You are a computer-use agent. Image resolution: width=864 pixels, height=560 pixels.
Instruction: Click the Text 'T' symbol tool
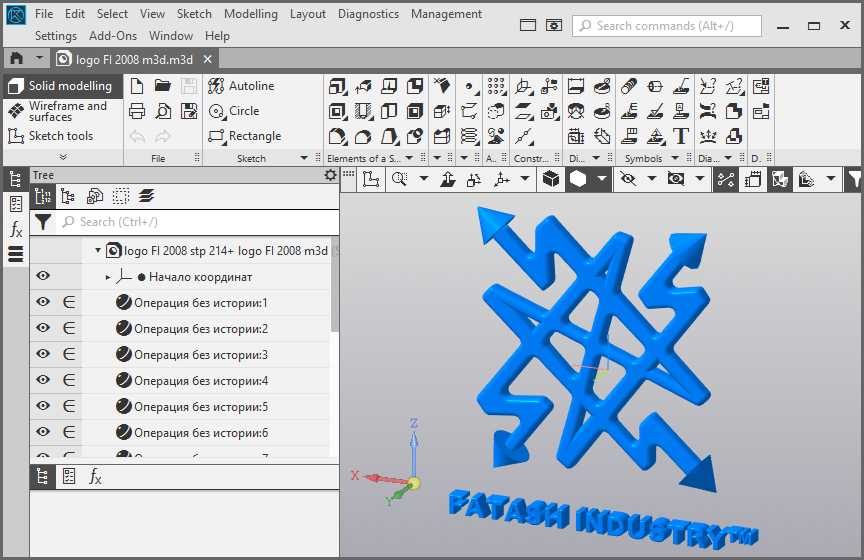click(x=681, y=136)
